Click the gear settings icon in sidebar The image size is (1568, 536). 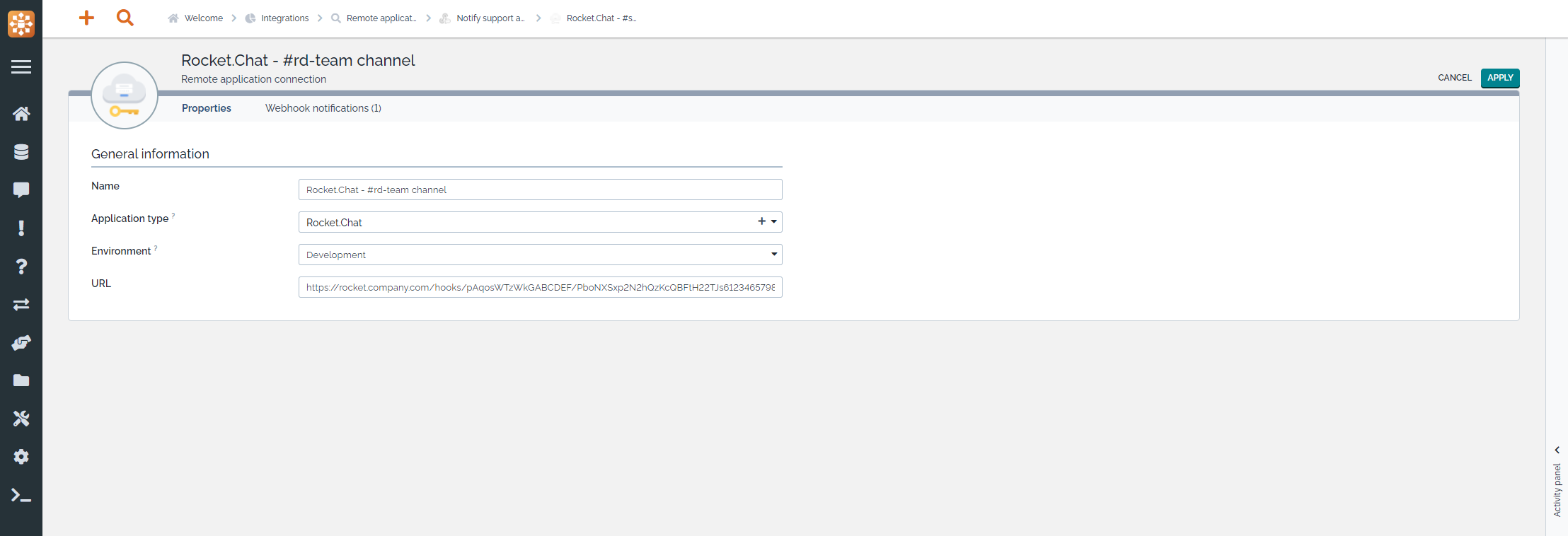(21, 457)
